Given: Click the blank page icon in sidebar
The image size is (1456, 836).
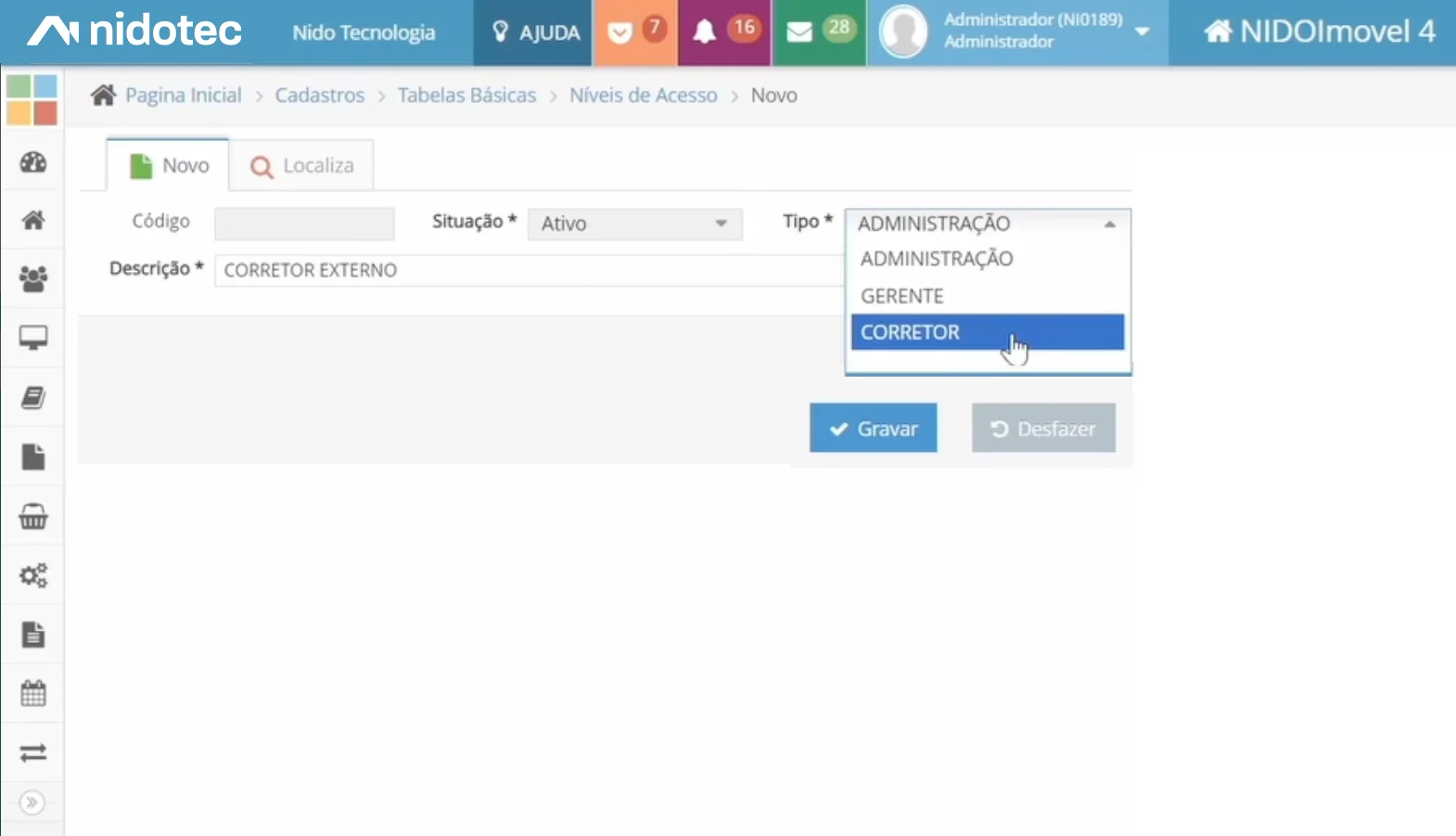Looking at the screenshot, I should (33, 457).
